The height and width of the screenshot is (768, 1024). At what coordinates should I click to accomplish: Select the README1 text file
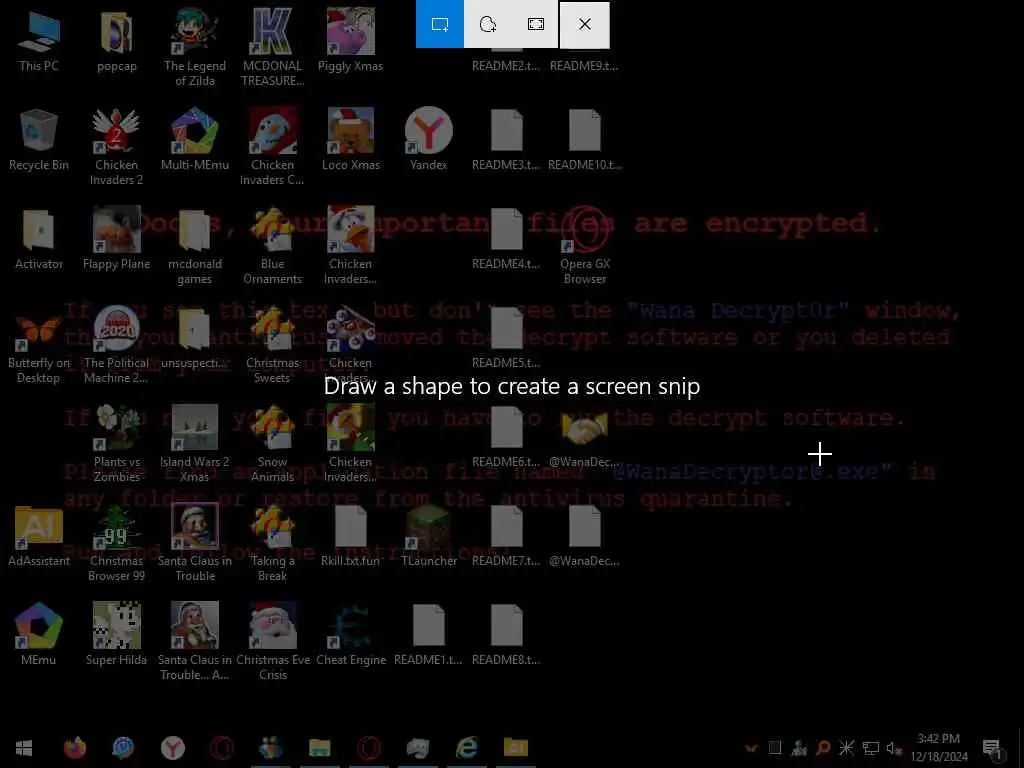point(428,635)
